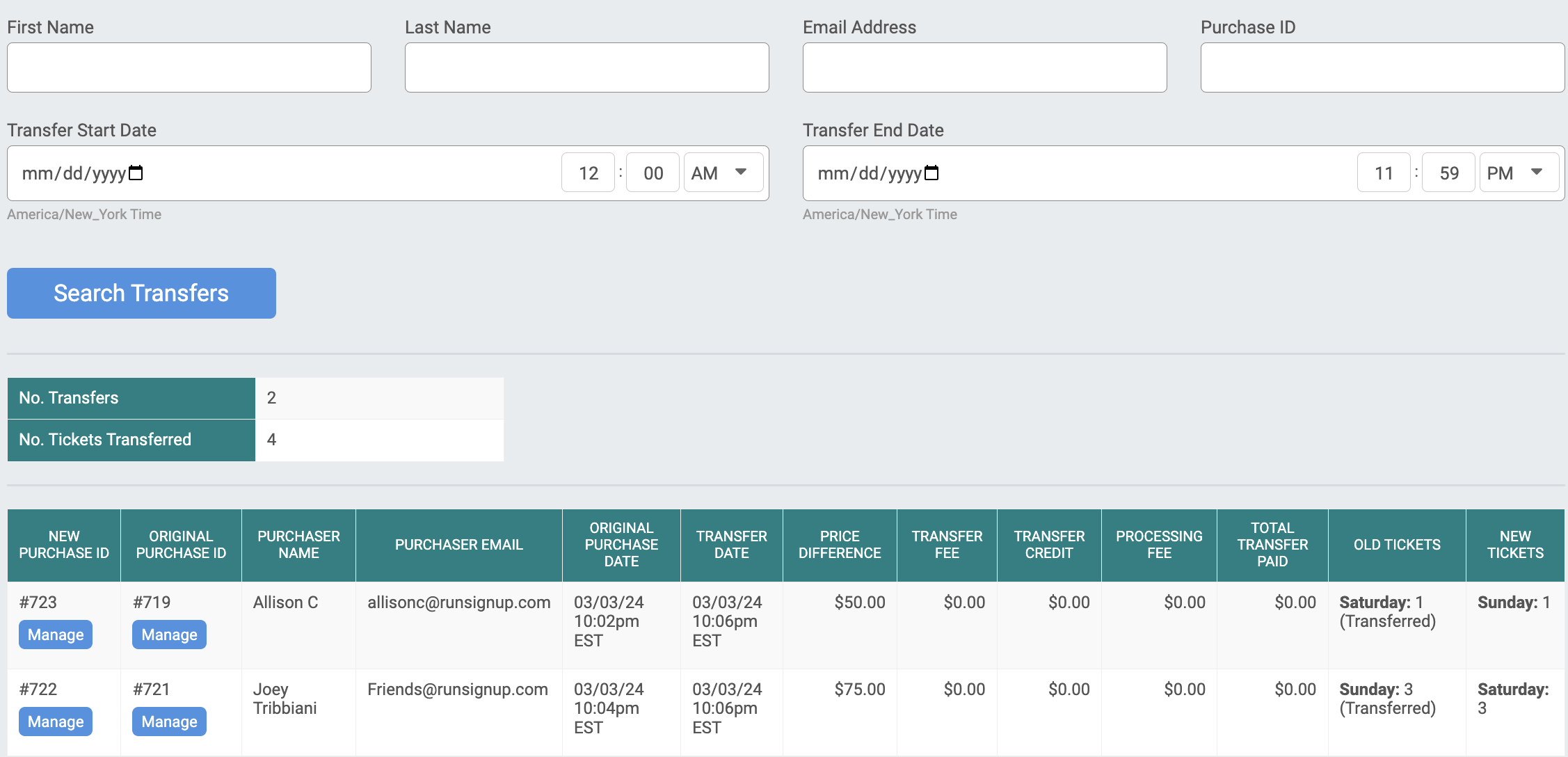This screenshot has height=757, width=1568.
Task: Select the end time minutes field 59
Action: click(1448, 173)
